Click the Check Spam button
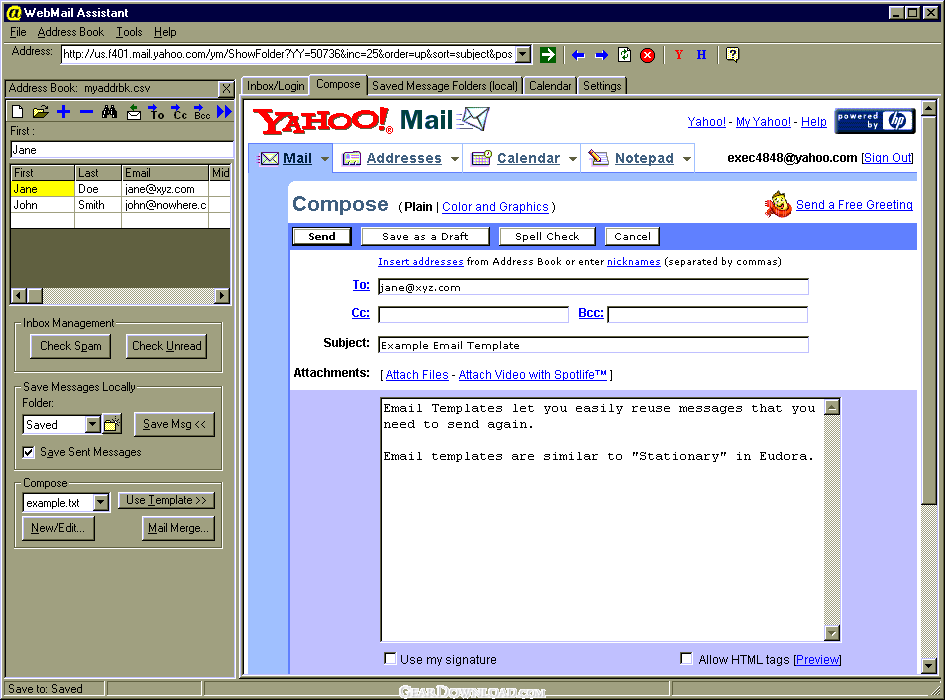The width and height of the screenshot is (945, 700). [x=71, y=346]
